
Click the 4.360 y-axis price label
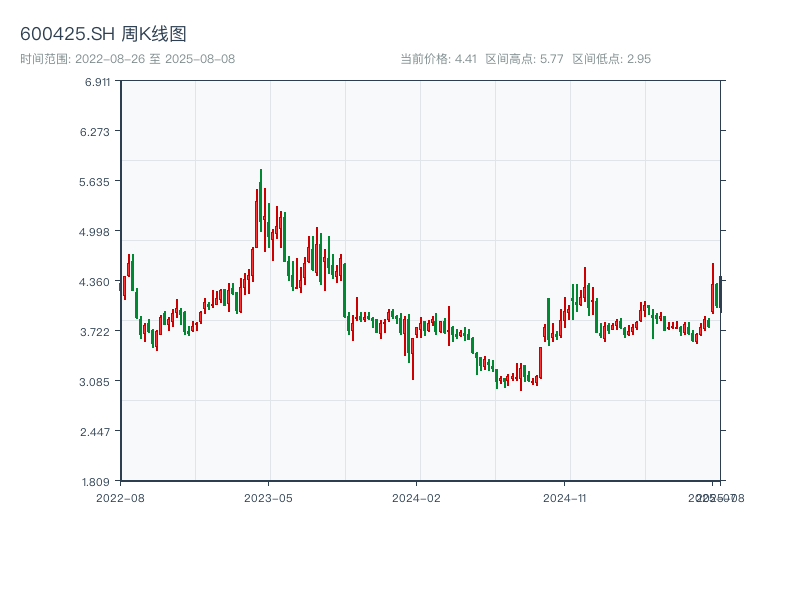click(x=98, y=282)
